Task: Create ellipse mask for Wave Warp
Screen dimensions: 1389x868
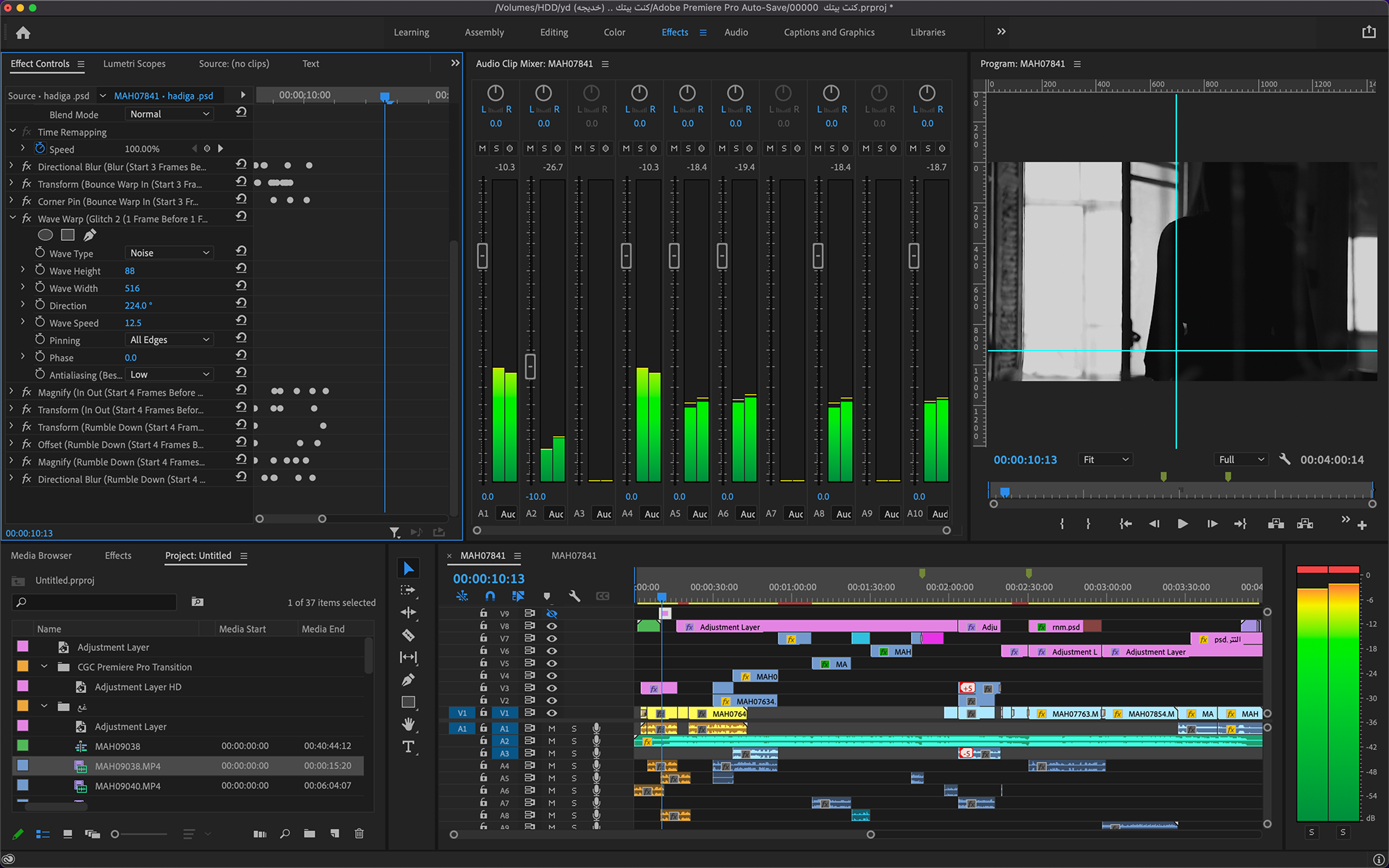Action: pos(45,235)
